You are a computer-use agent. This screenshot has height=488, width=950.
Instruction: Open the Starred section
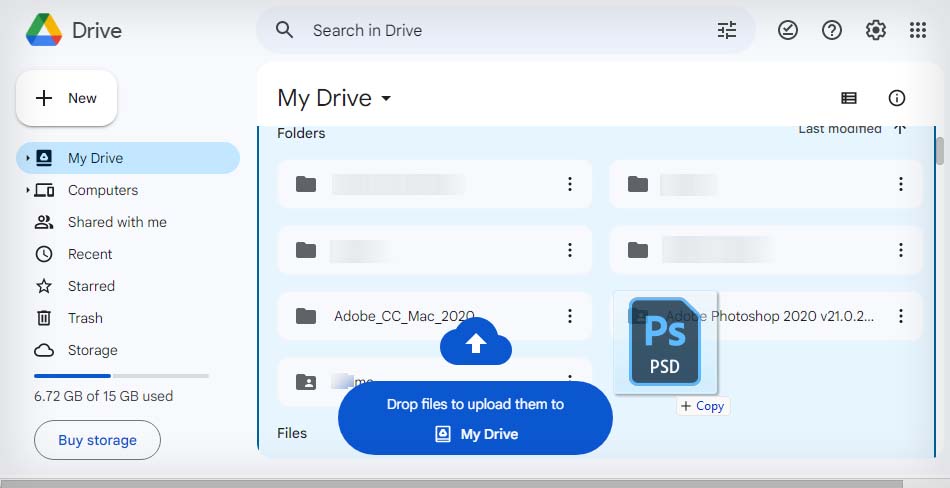point(91,286)
